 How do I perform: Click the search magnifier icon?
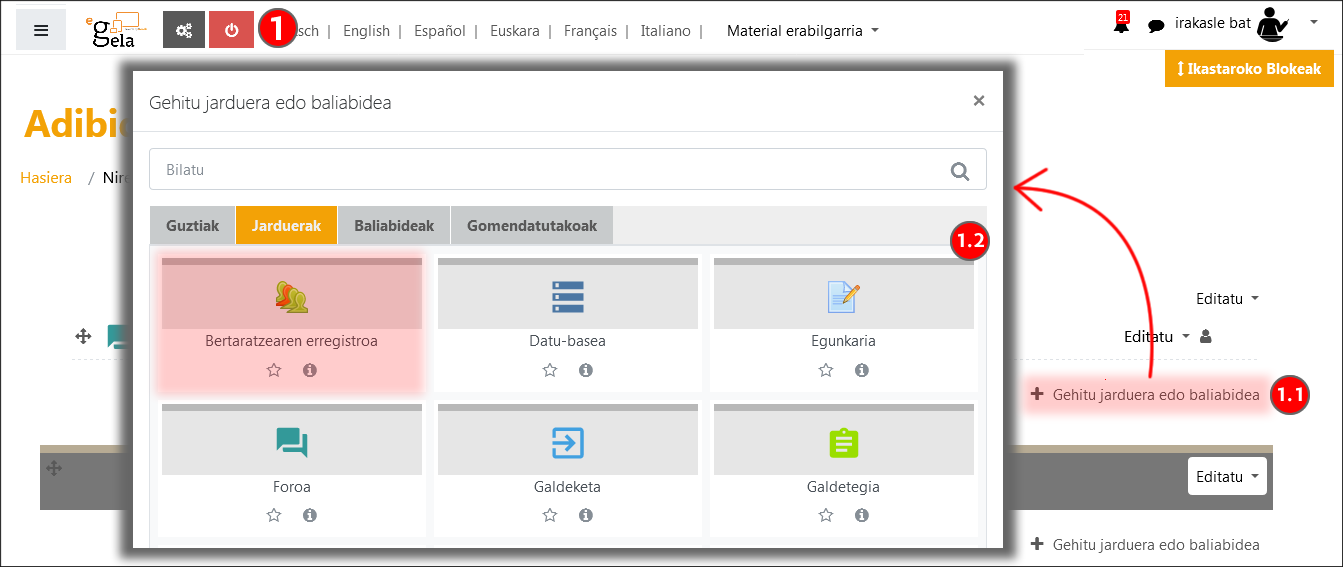click(x=960, y=171)
